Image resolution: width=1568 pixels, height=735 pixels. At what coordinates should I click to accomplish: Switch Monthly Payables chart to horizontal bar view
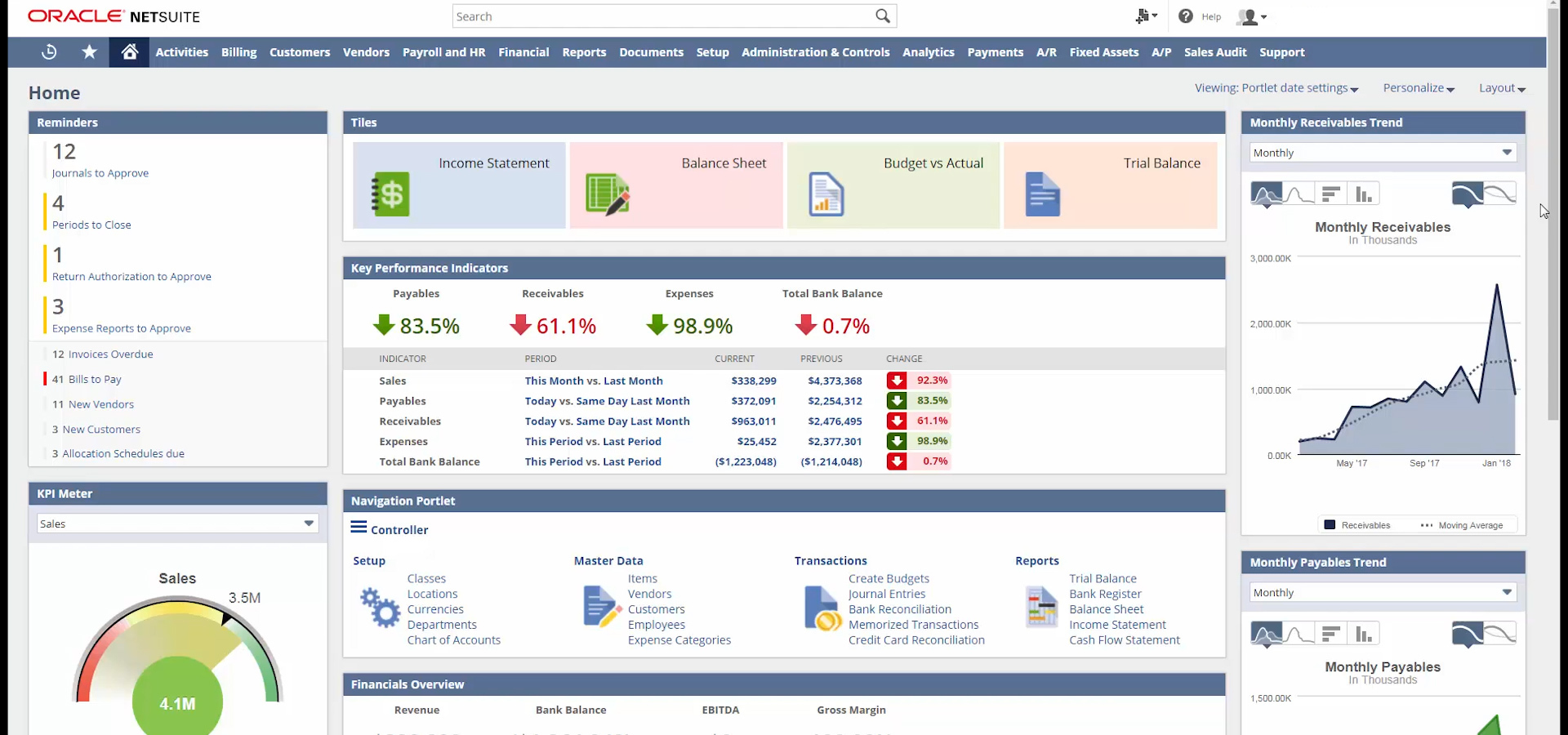[x=1331, y=634]
